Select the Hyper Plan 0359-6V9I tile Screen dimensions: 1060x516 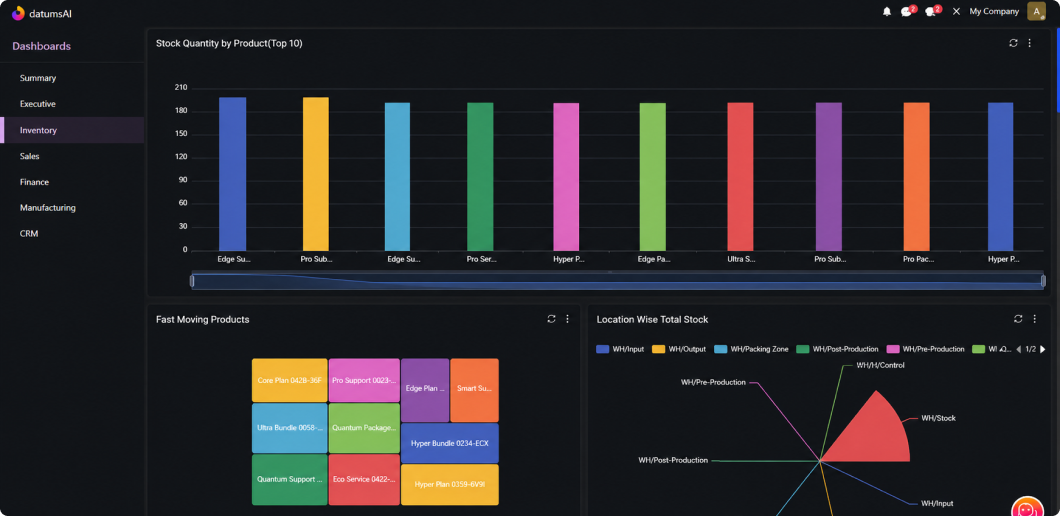tap(450, 484)
